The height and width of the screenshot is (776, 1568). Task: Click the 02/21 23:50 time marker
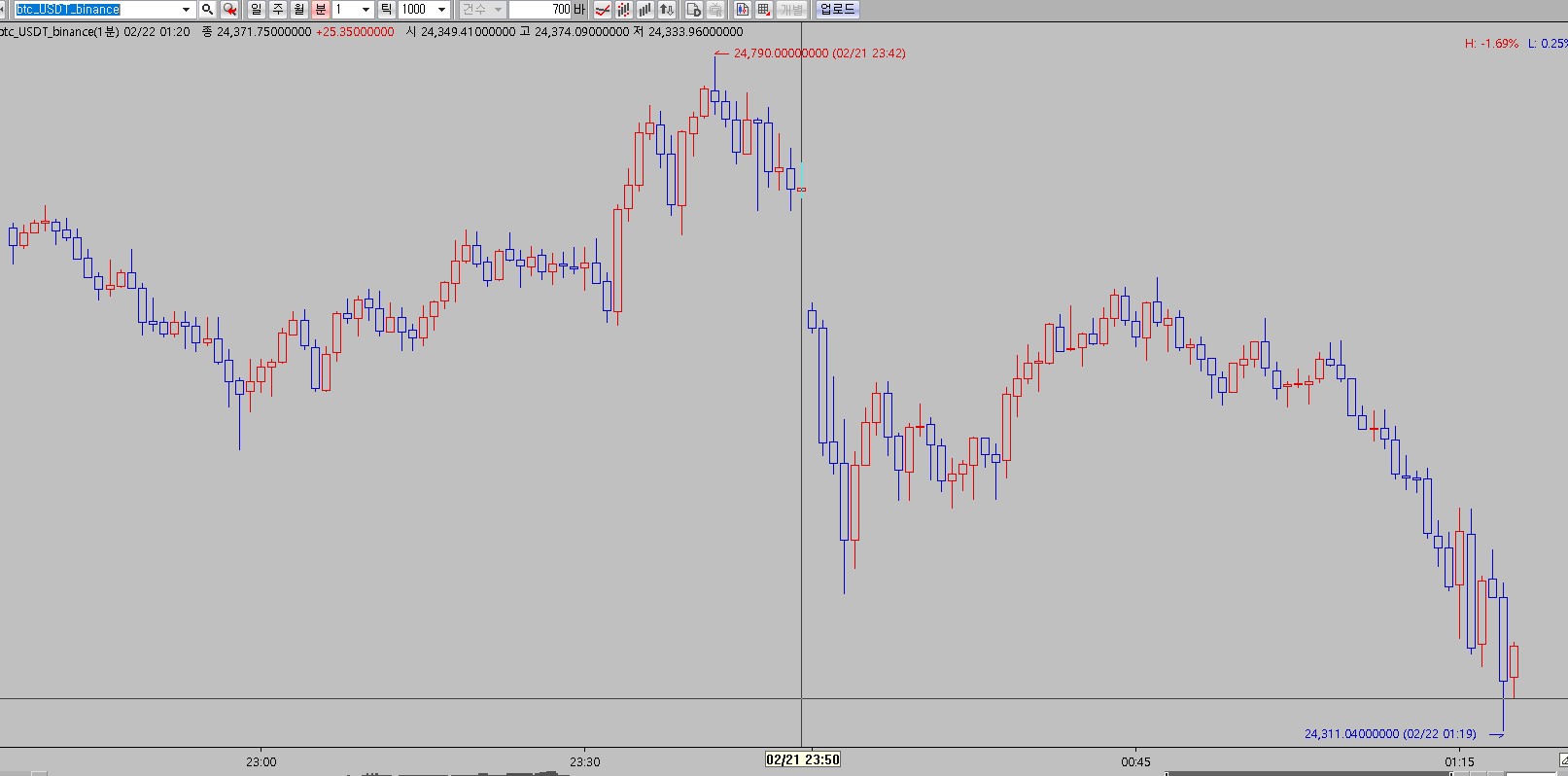click(802, 759)
